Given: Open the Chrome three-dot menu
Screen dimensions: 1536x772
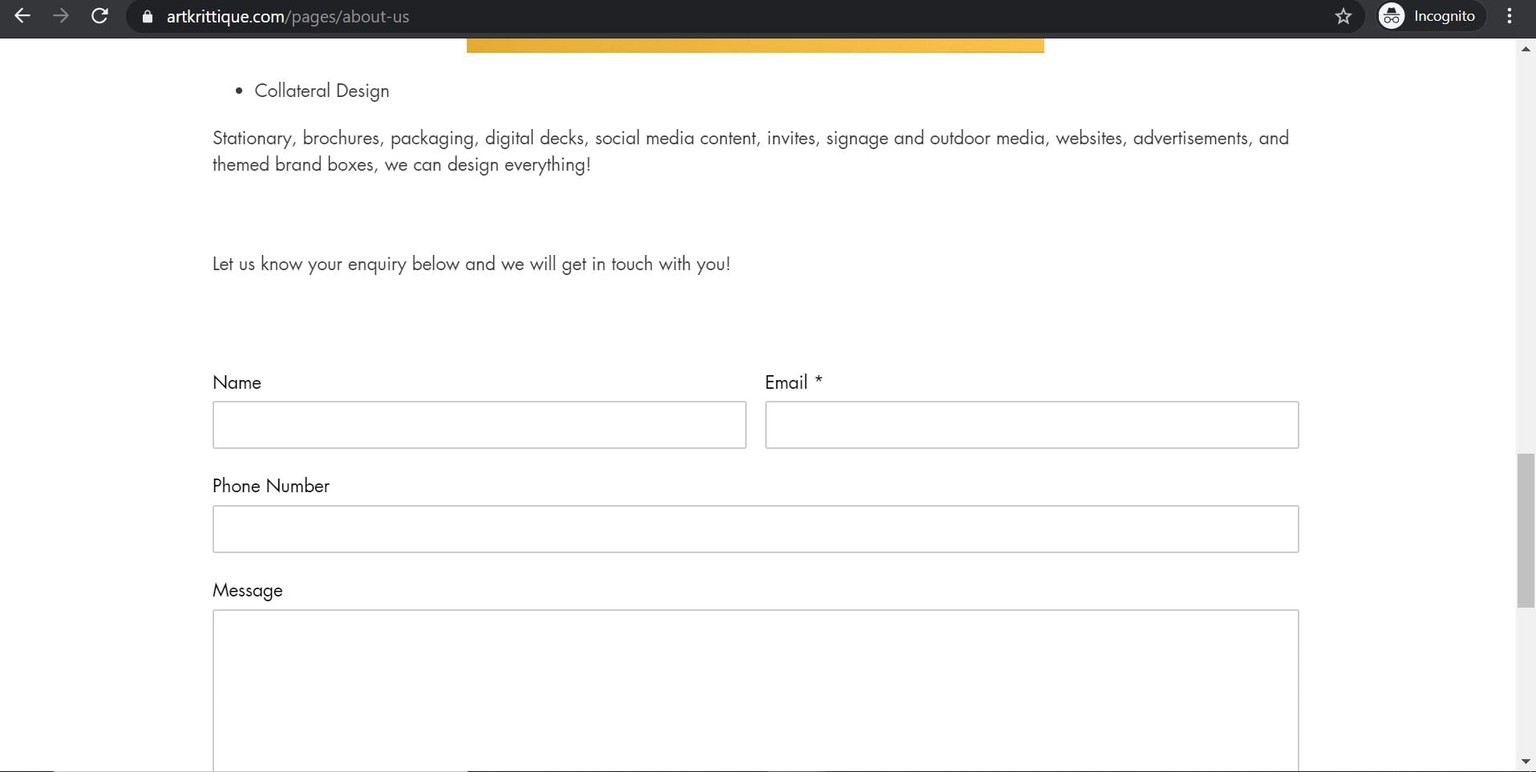Looking at the screenshot, I should tap(1509, 16).
